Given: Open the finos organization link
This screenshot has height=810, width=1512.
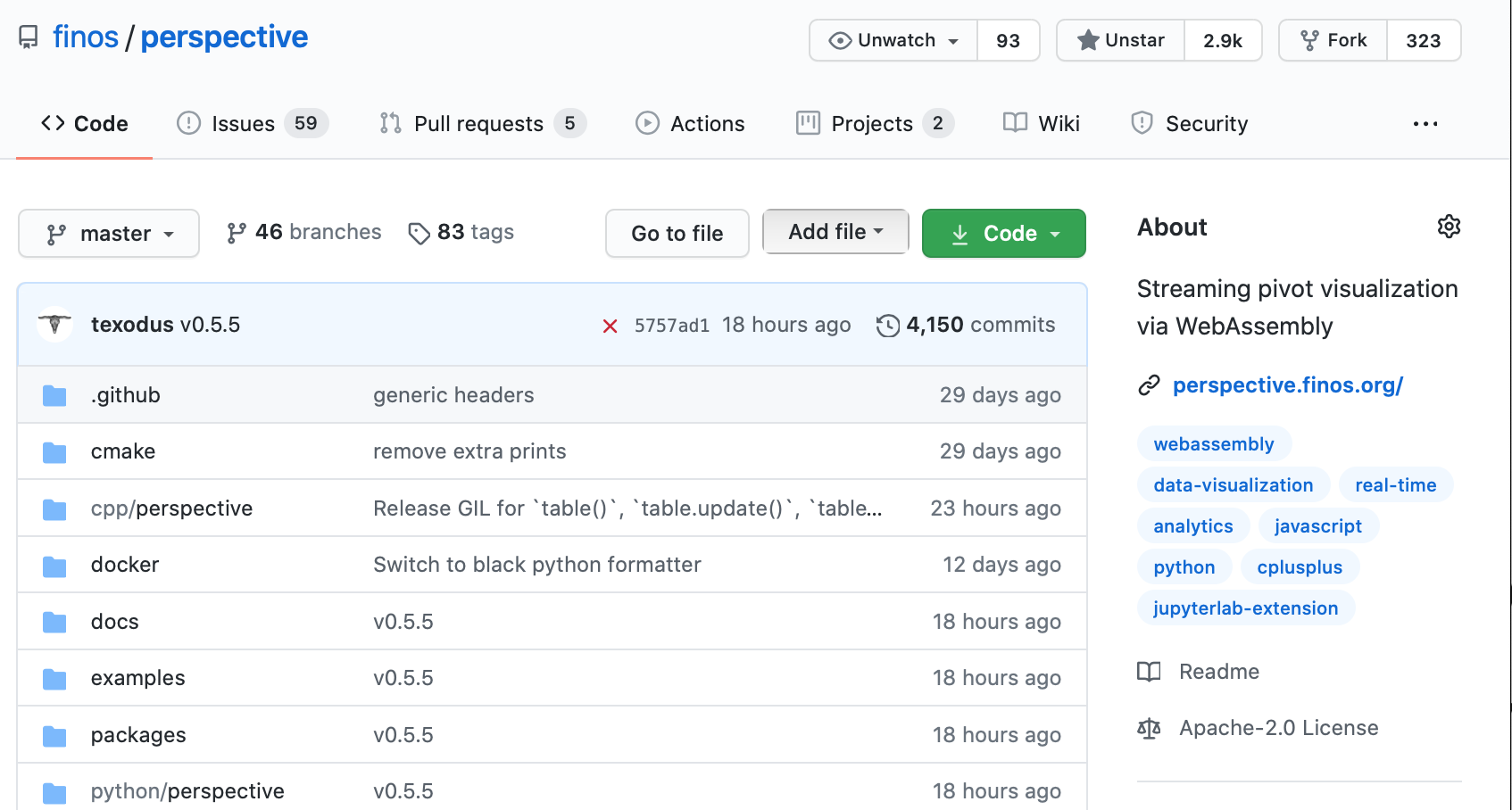Looking at the screenshot, I should (x=86, y=37).
